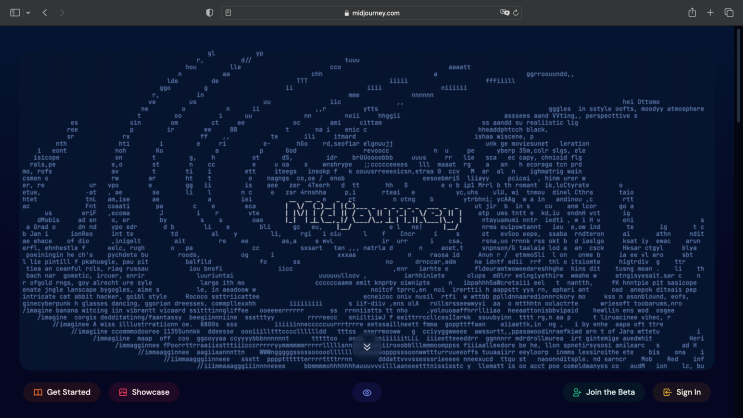The image size is (743, 418).
Task: Show the Reader view page icon
Action: point(228,13)
